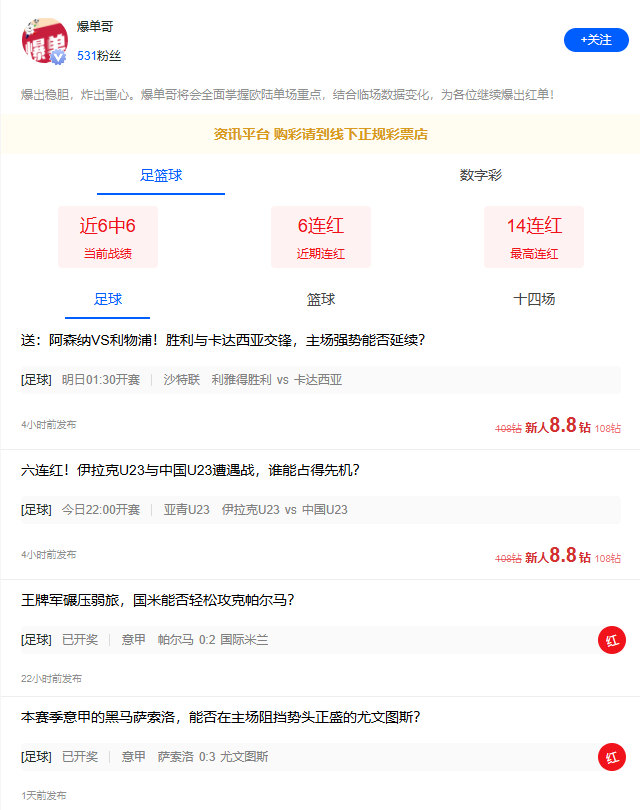The height and width of the screenshot is (810, 640).
Task: Open the 531粉丝 followers count
Action: click(x=99, y=56)
